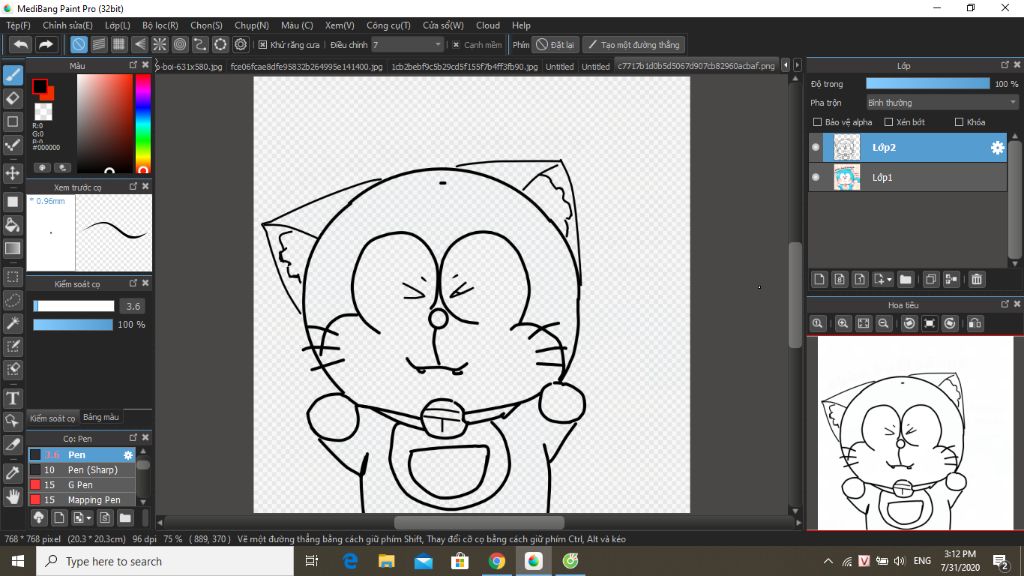Select the G Pen brush
Screen dimensions: 1024x576
point(82,485)
